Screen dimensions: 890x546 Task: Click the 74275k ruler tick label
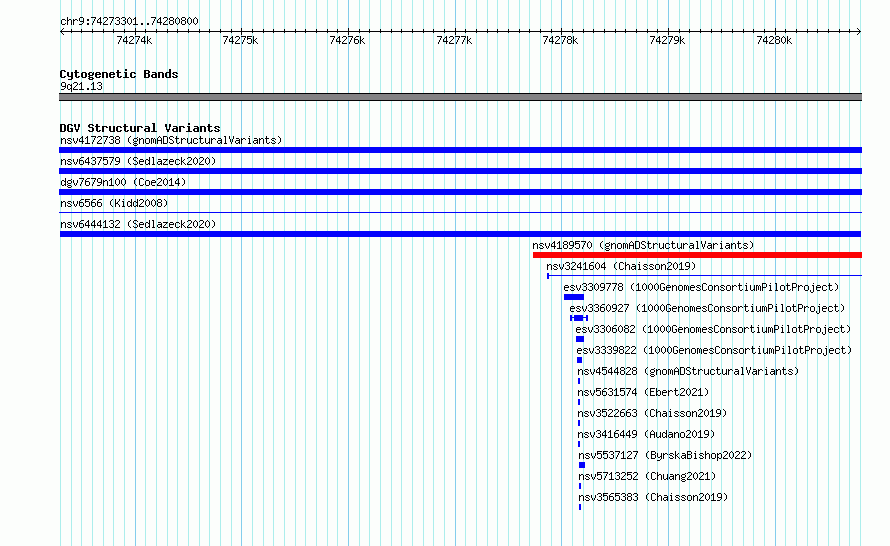click(240, 40)
